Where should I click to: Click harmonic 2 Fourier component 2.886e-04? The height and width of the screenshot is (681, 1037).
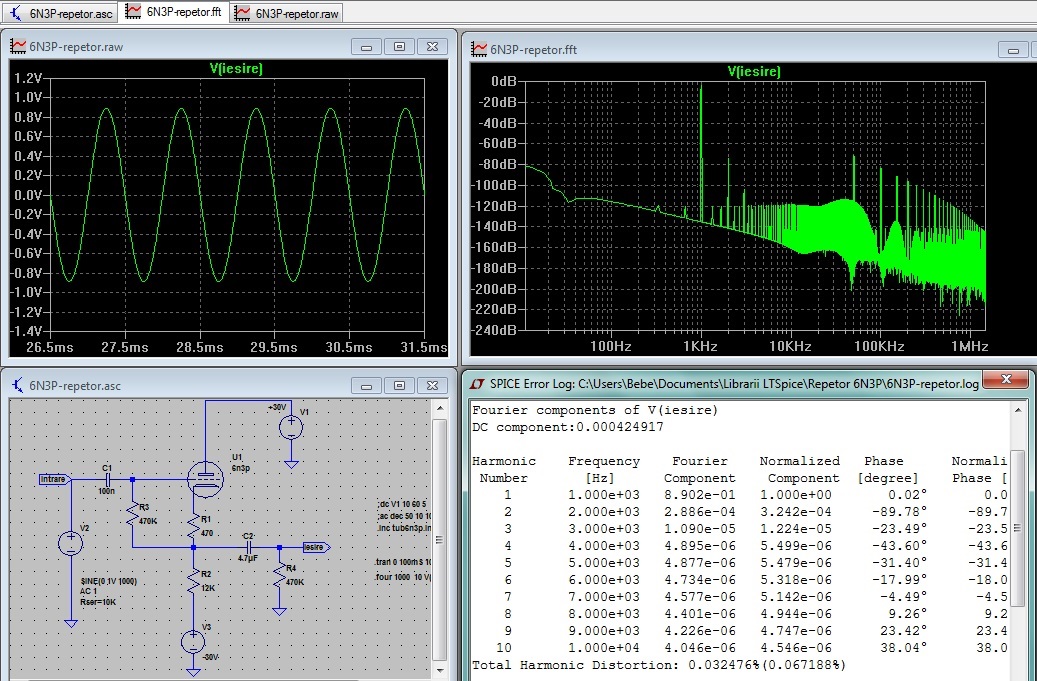pos(700,512)
